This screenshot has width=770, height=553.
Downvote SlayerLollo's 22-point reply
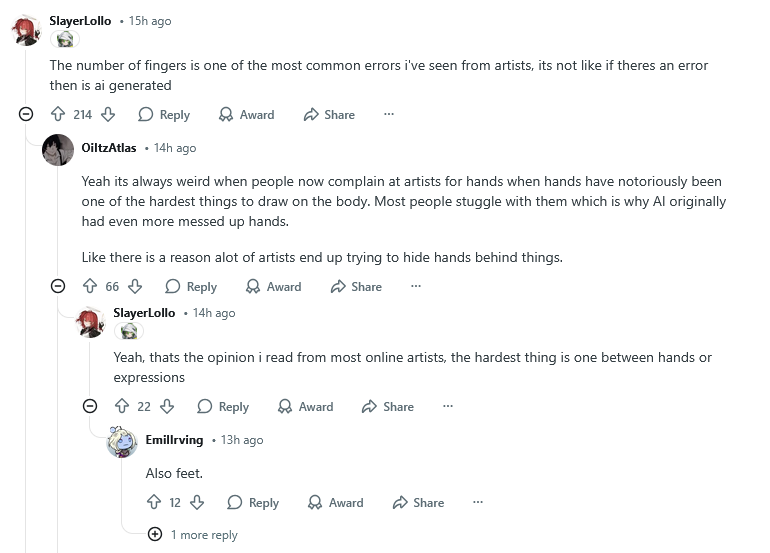click(x=167, y=407)
